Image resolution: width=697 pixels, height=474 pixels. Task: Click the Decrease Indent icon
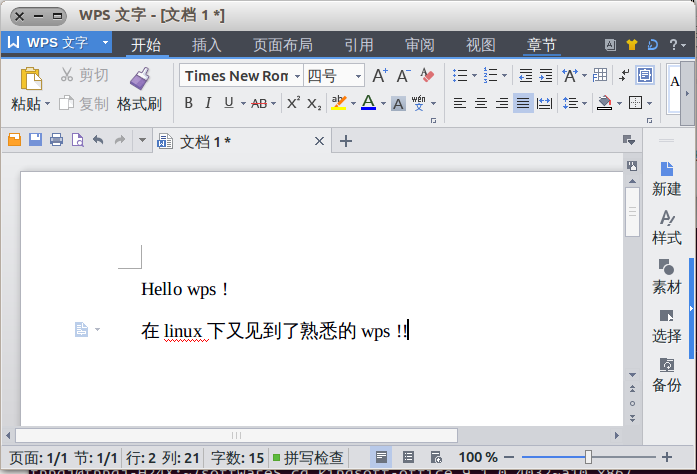point(525,76)
